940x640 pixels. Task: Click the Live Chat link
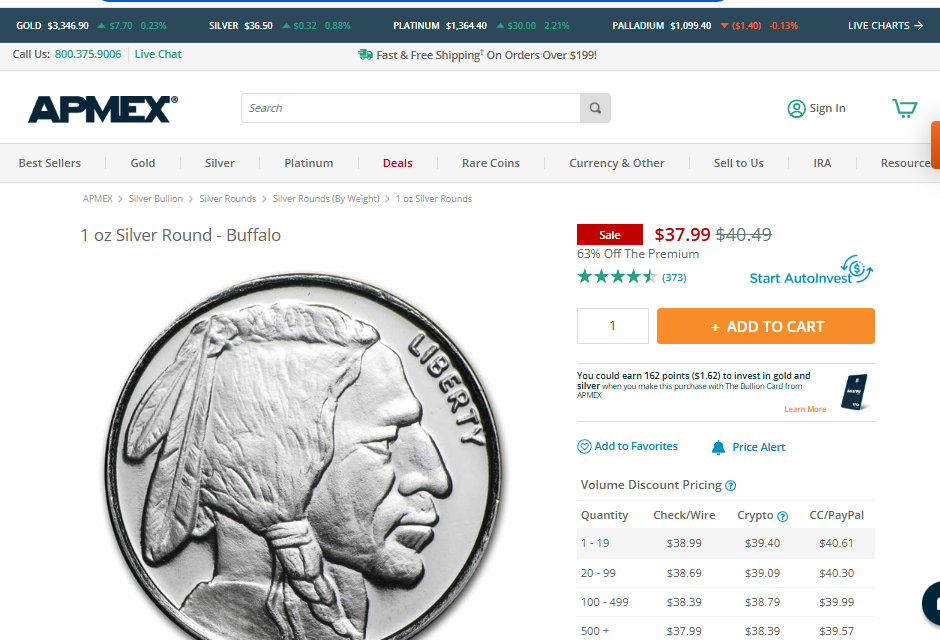(158, 54)
